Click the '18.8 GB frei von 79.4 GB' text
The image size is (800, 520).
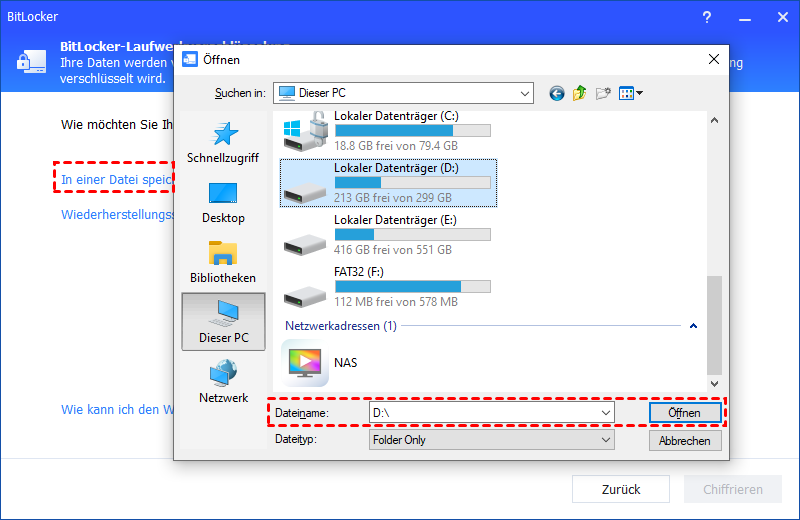tap(396, 146)
